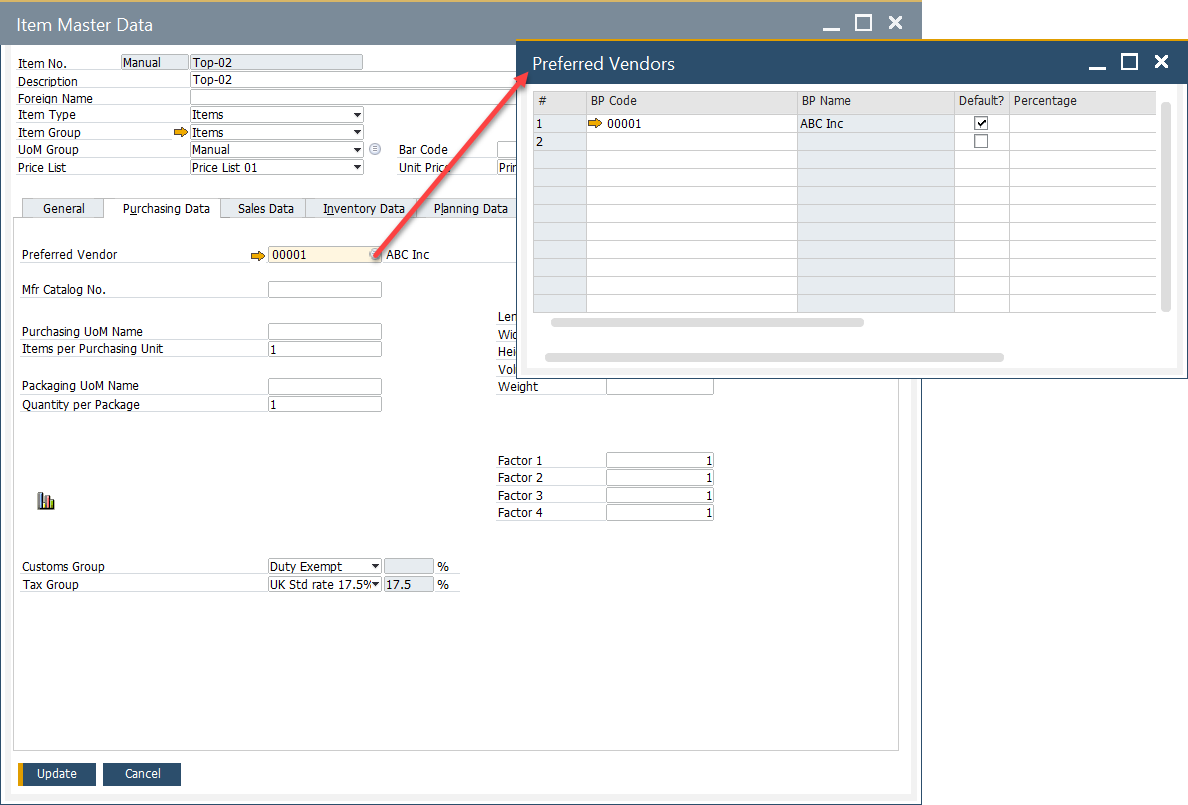
Task: Click the BP Code 00001 link arrow
Action: click(x=595, y=124)
